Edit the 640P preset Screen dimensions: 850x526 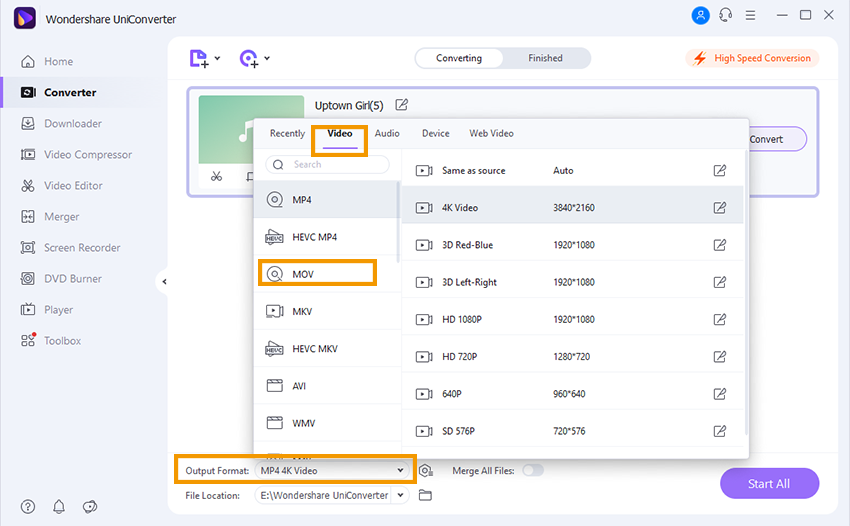coord(719,394)
